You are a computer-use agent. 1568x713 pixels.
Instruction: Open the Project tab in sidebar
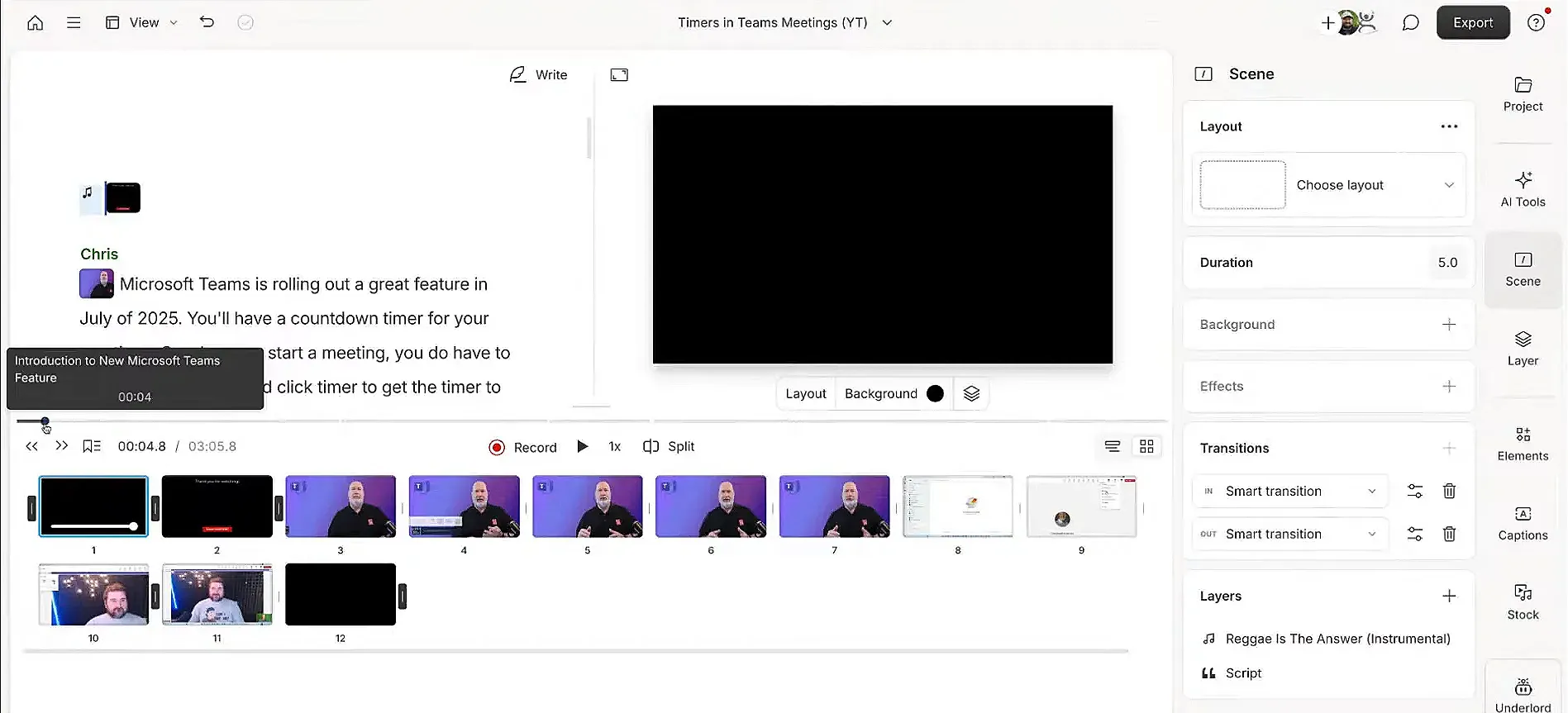click(1523, 95)
